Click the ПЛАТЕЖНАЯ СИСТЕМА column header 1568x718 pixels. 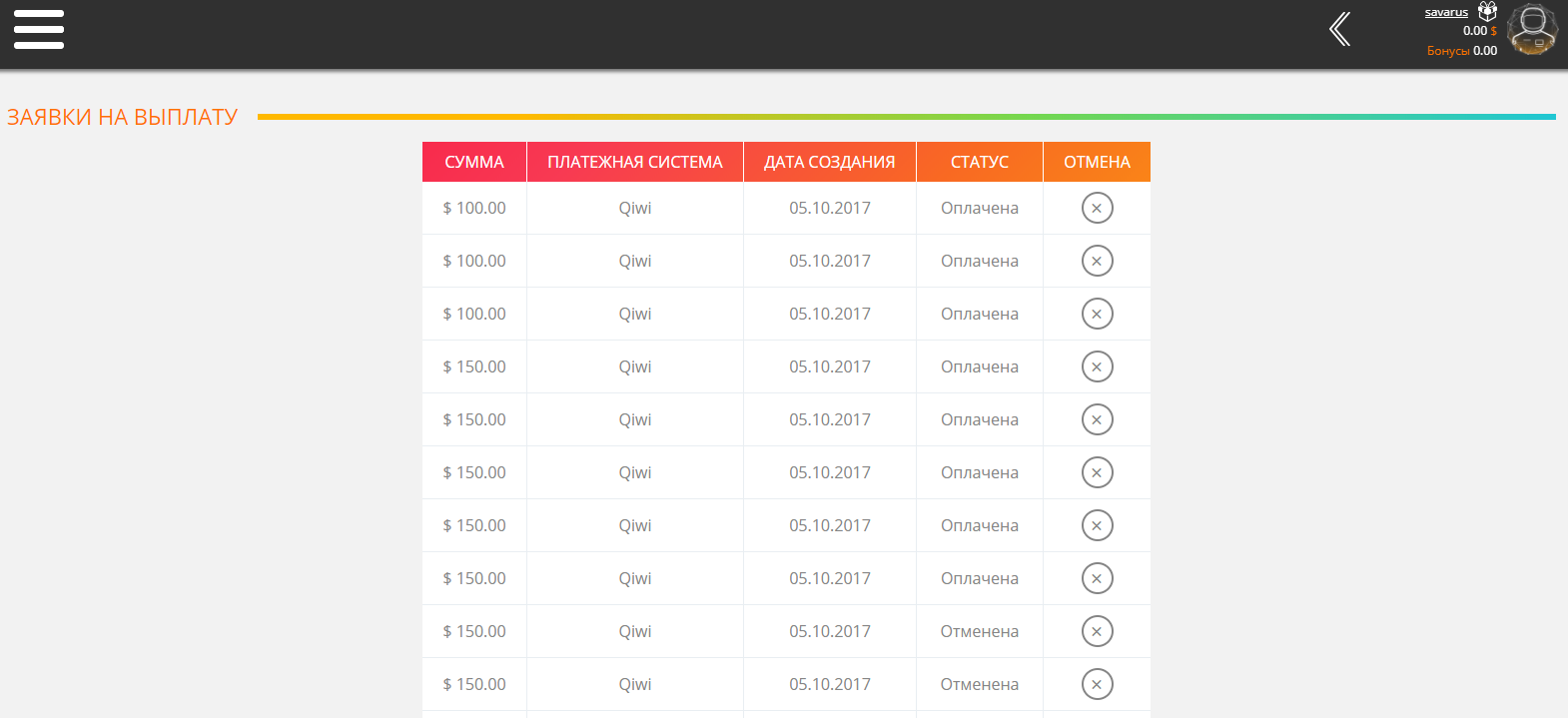coord(635,162)
